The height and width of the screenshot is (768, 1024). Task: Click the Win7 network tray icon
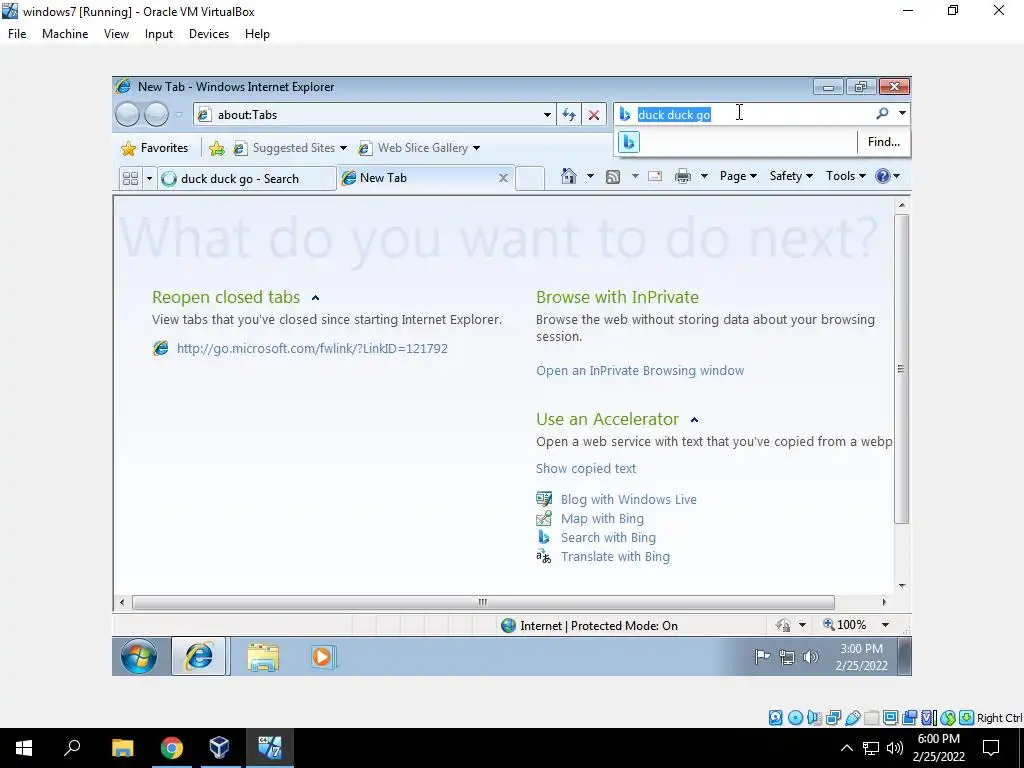(787, 657)
